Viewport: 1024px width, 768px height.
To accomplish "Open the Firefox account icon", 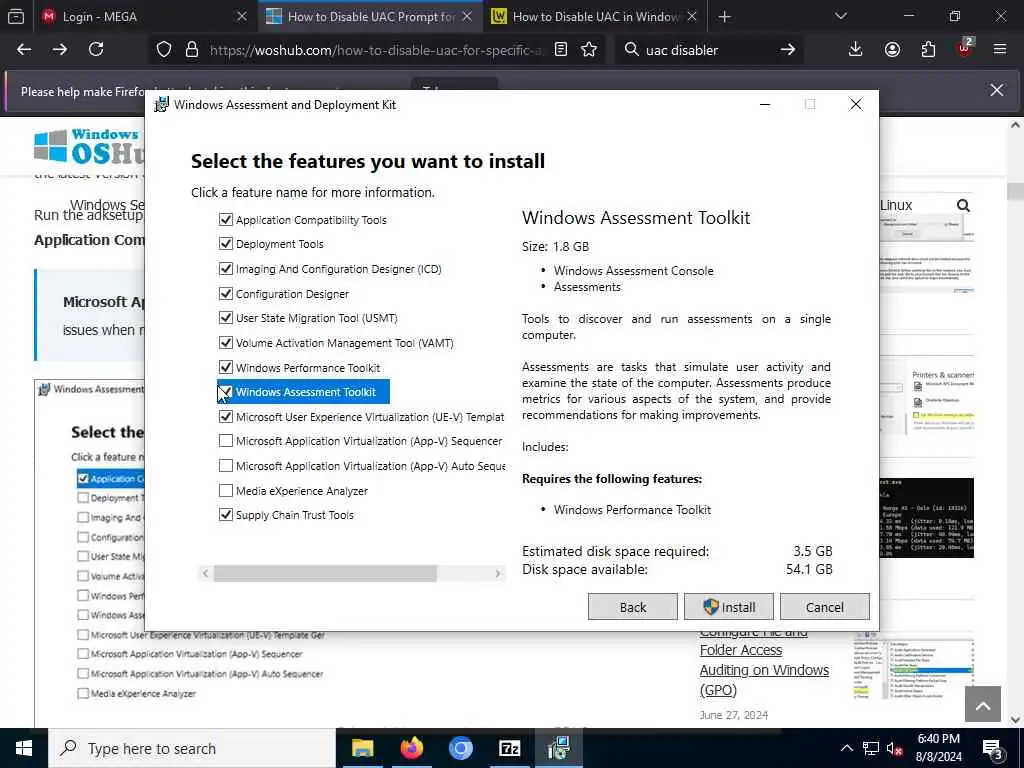I will pyautogui.click(x=892, y=50).
